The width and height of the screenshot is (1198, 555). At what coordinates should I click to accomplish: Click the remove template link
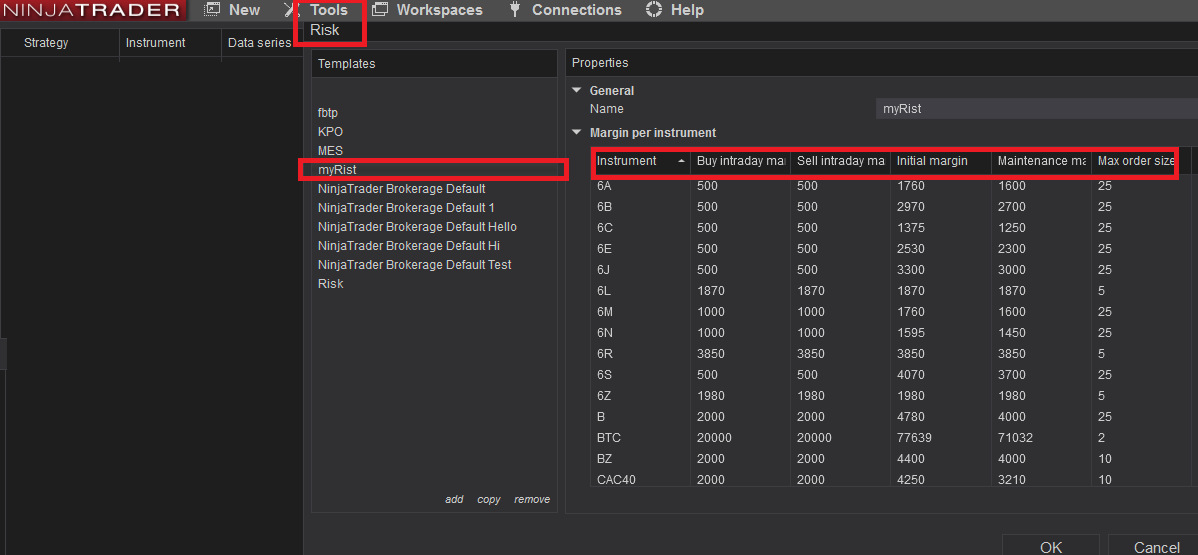click(x=532, y=500)
